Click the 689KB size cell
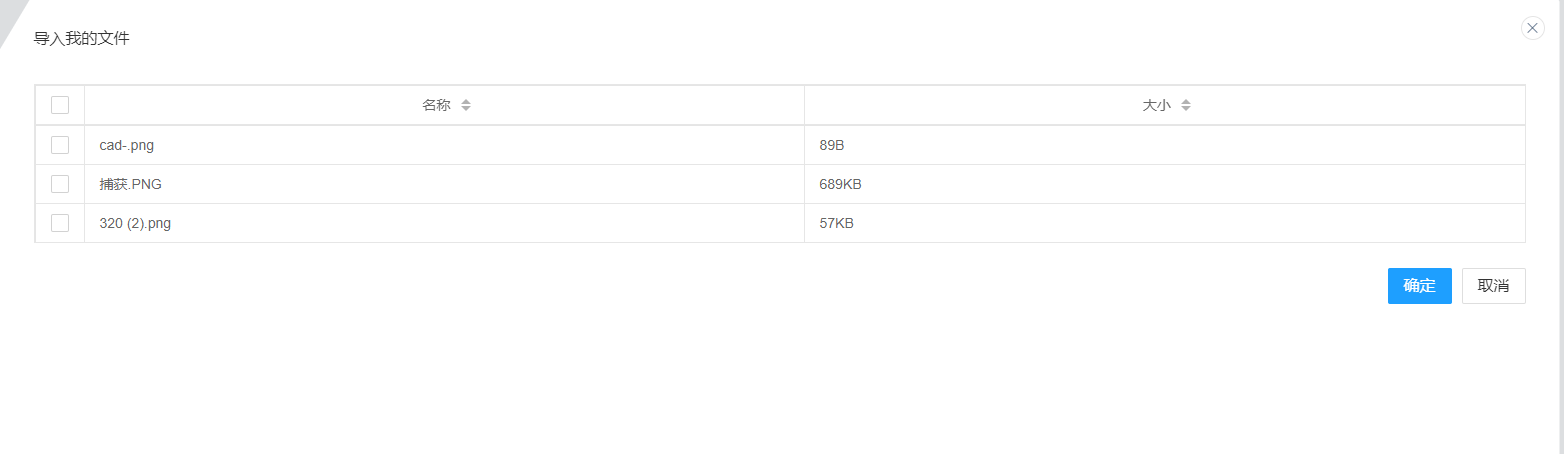The width and height of the screenshot is (1564, 454). pos(840,184)
